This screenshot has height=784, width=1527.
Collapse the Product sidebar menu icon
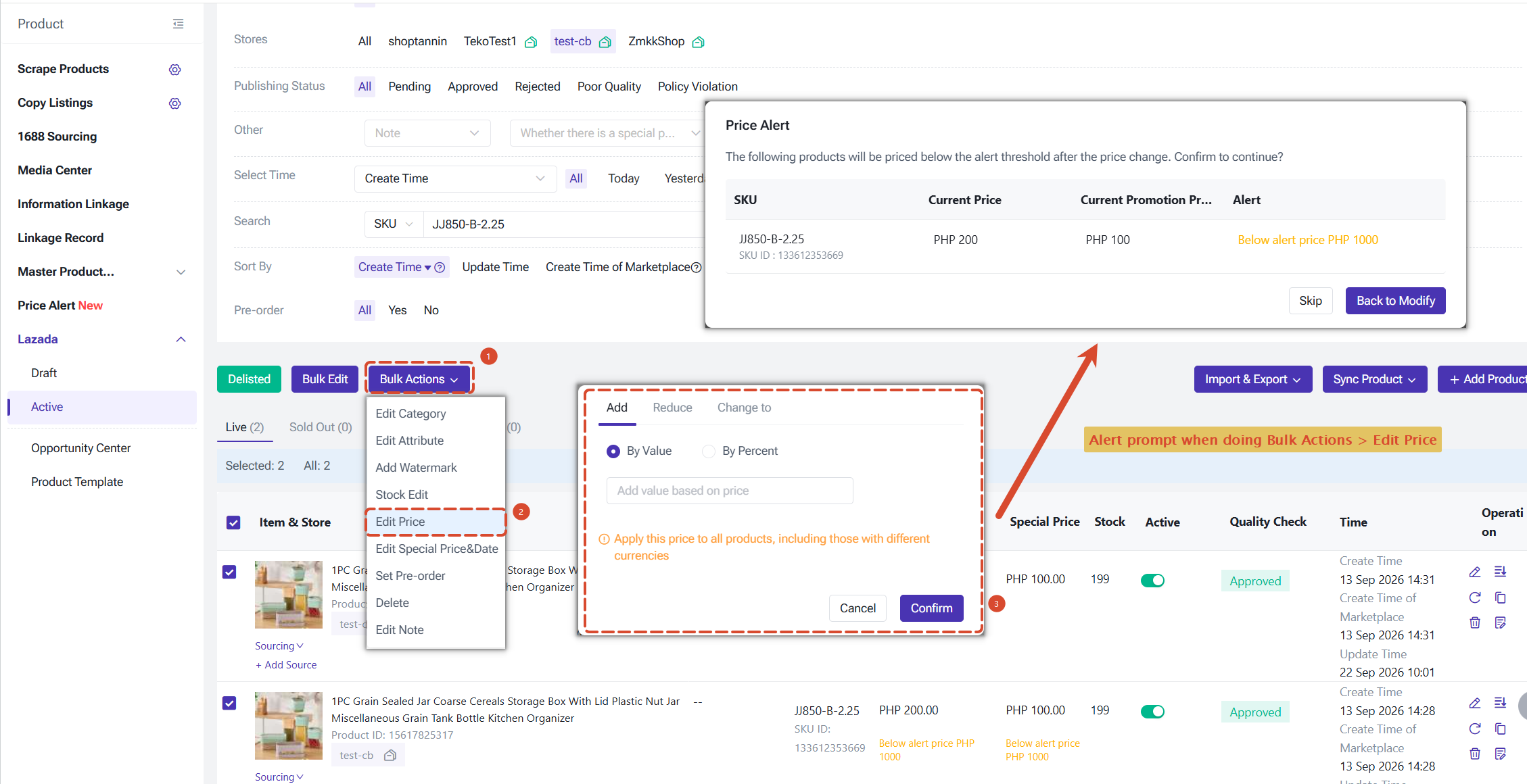coord(179,24)
